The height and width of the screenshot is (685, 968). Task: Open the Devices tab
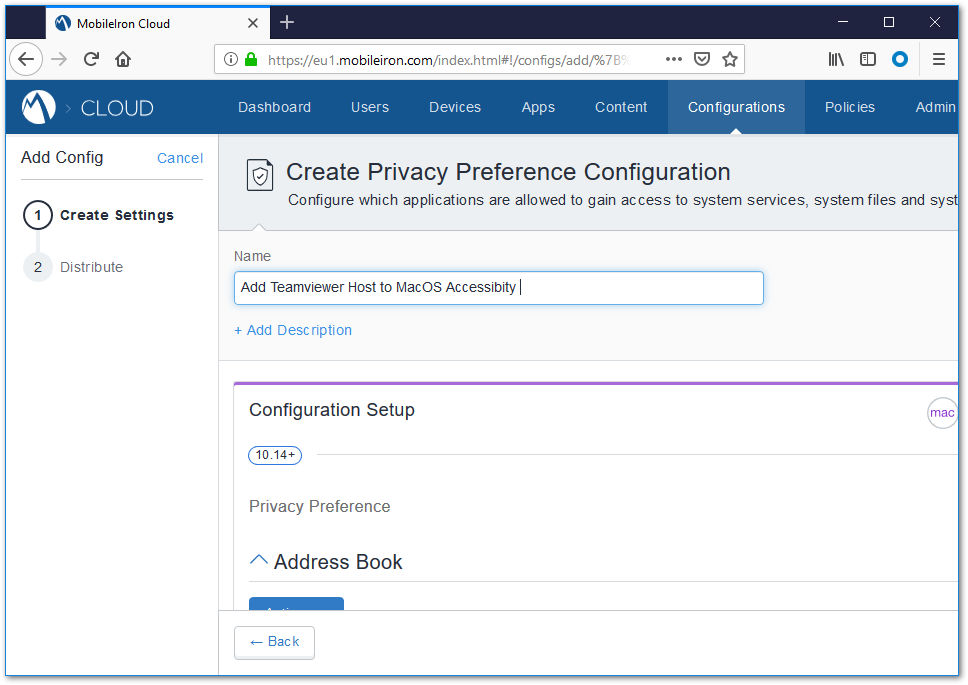(x=455, y=107)
